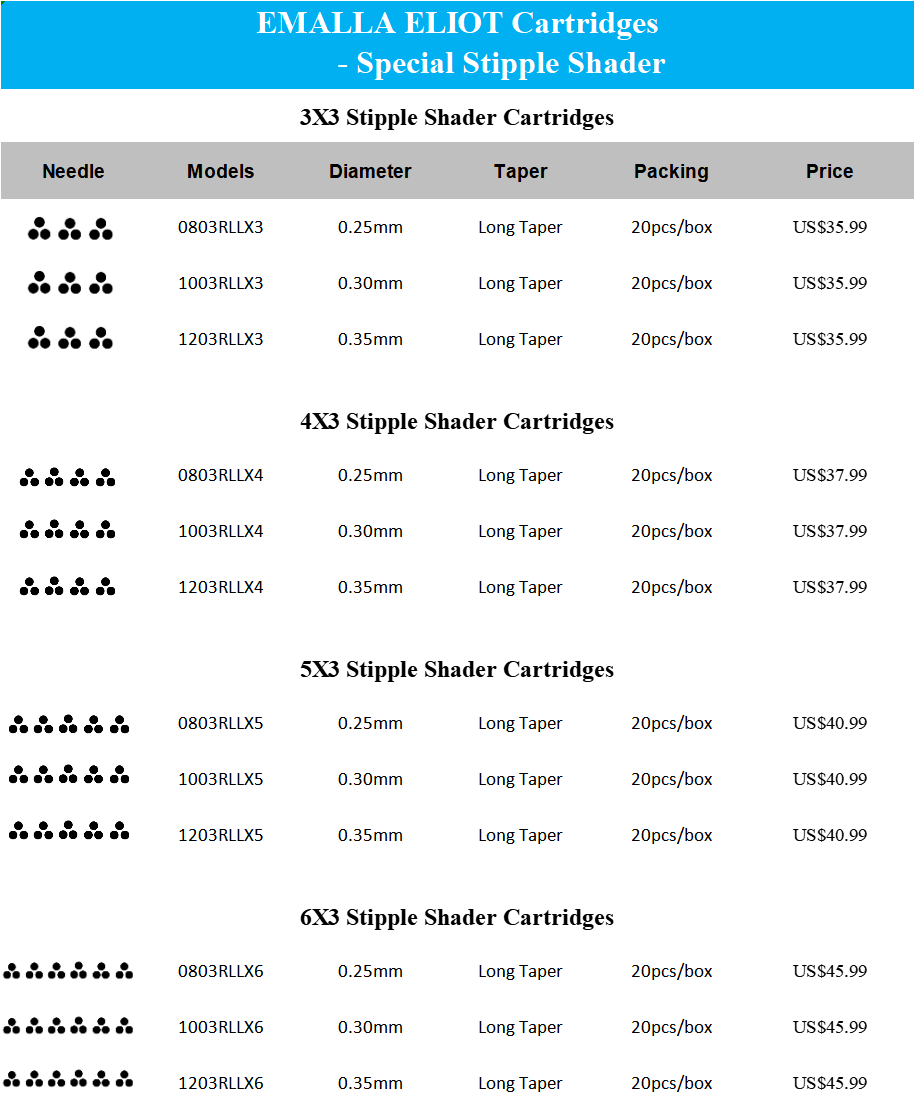The height and width of the screenshot is (1111, 914).
Task: Click the EMALLA ELIOT Cartridges banner title
Action: [458, 23]
